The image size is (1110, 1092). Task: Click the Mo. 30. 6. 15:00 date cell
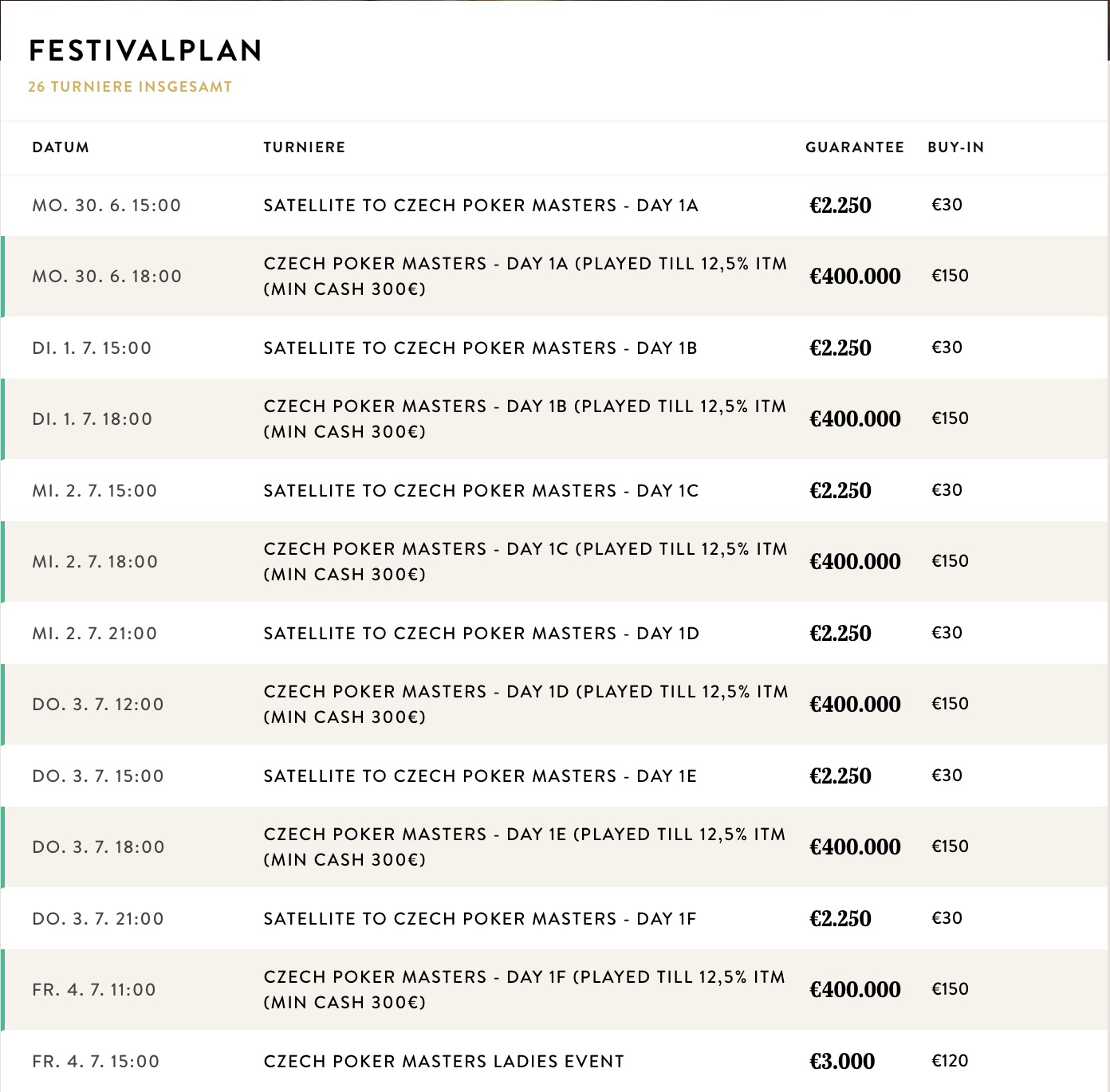(107, 206)
